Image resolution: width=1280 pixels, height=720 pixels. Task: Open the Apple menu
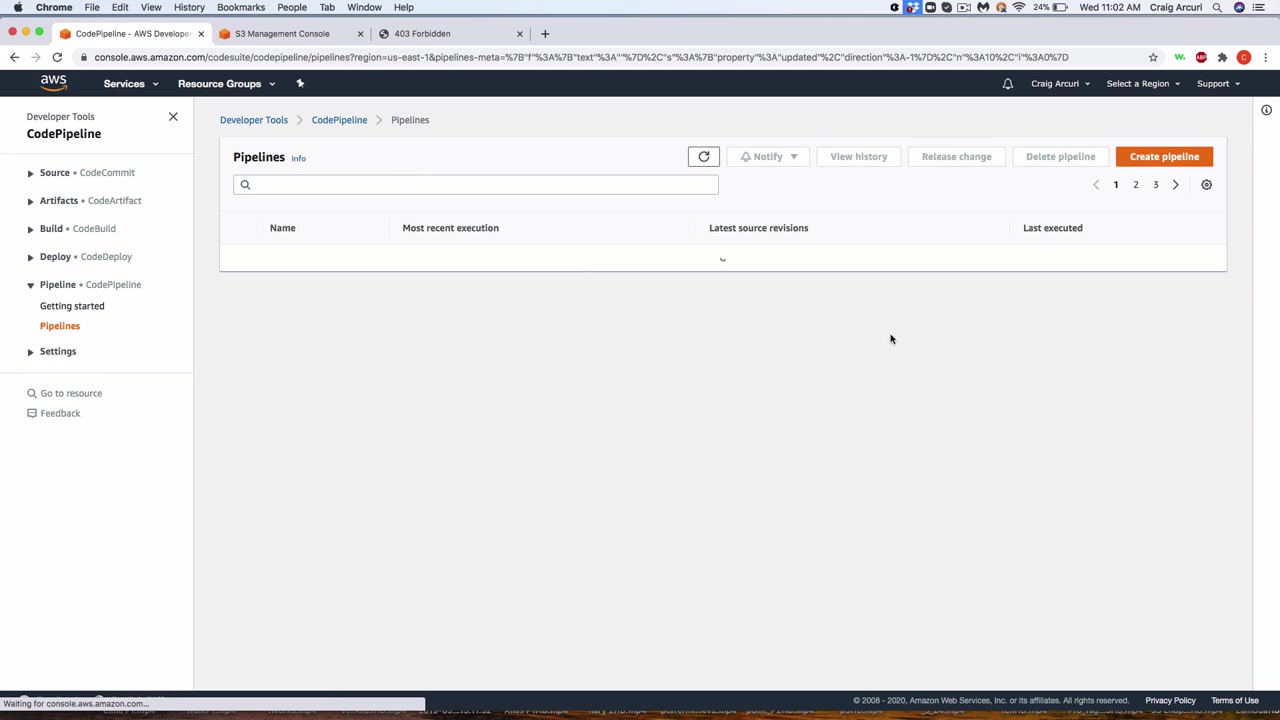pos(18,7)
